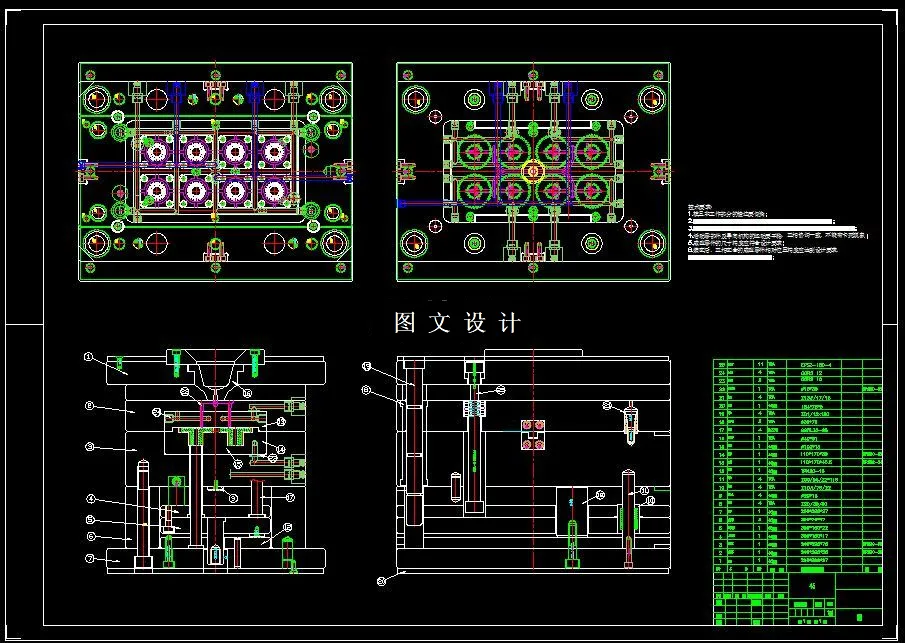Select the row number "1" at the parts list bottom
Image resolution: width=905 pixels, height=643 pixels.
(720, 560)
